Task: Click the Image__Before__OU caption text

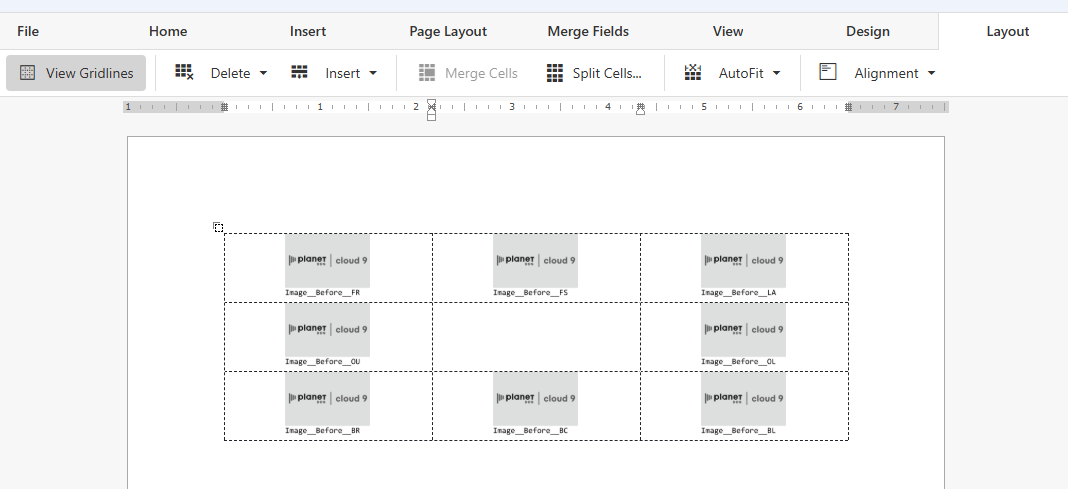Action: 322,362
